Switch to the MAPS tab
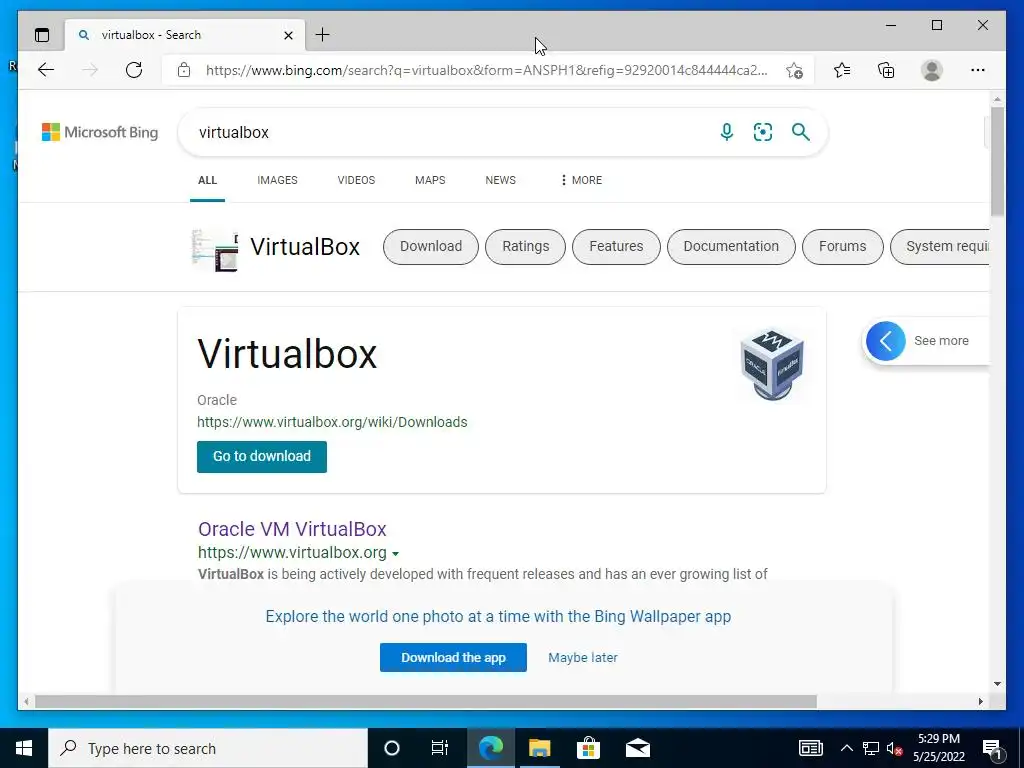 [x=430, y=180]
